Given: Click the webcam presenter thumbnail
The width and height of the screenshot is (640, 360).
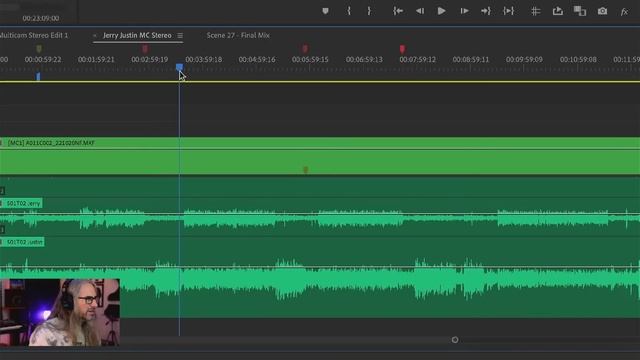Looking at the screenshot, I should (x=60, y=312).
